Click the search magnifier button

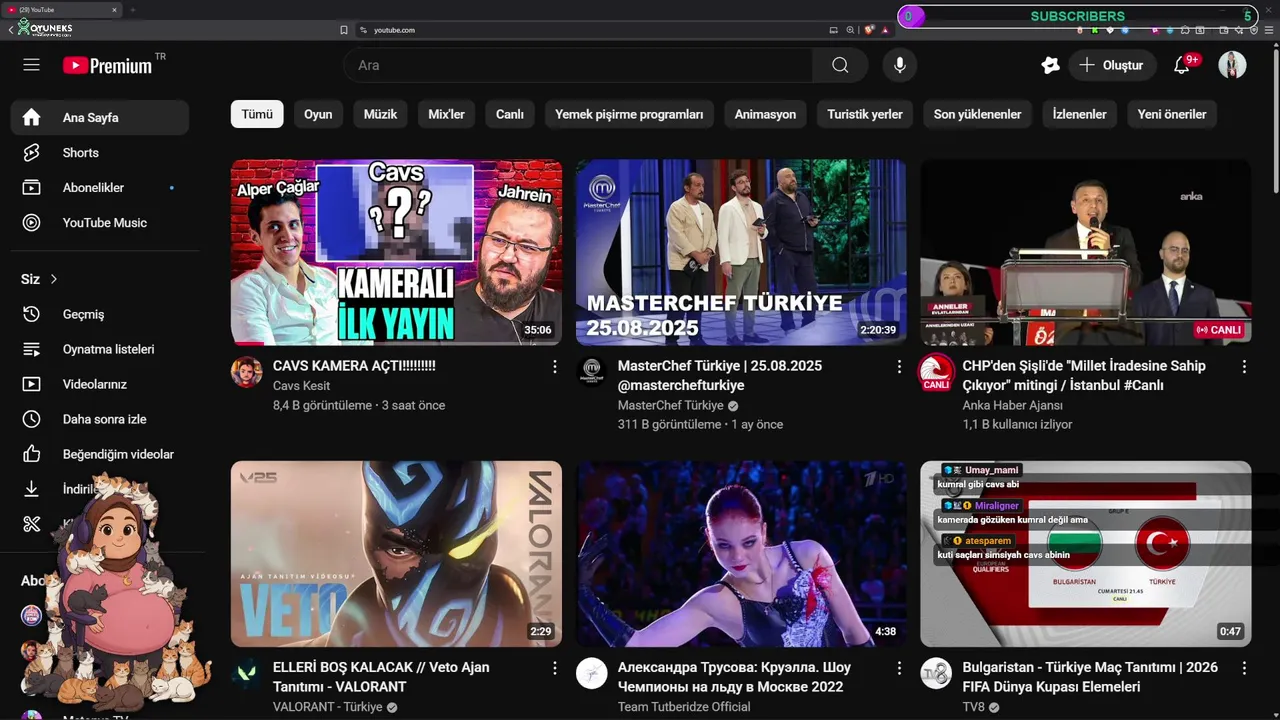pos(840,65)
